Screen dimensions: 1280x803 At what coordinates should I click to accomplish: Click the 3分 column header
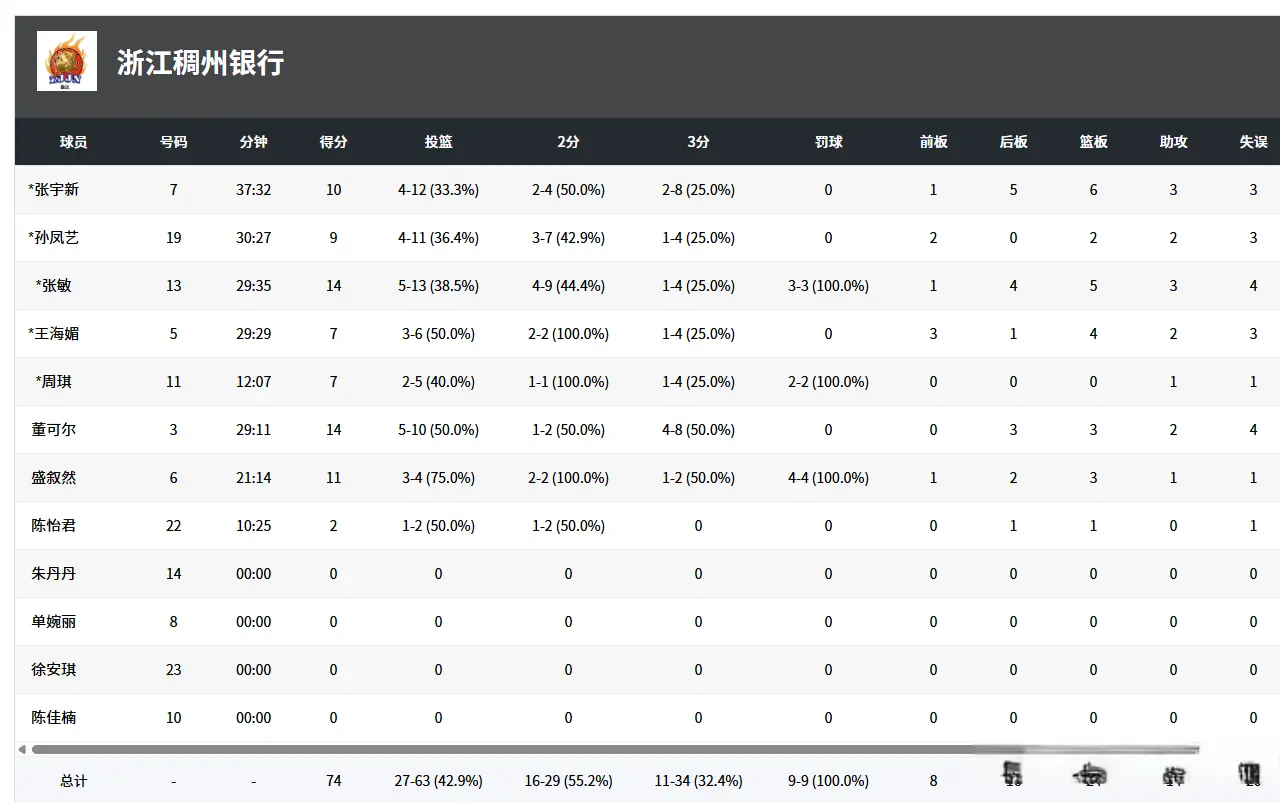pos(698,142)
